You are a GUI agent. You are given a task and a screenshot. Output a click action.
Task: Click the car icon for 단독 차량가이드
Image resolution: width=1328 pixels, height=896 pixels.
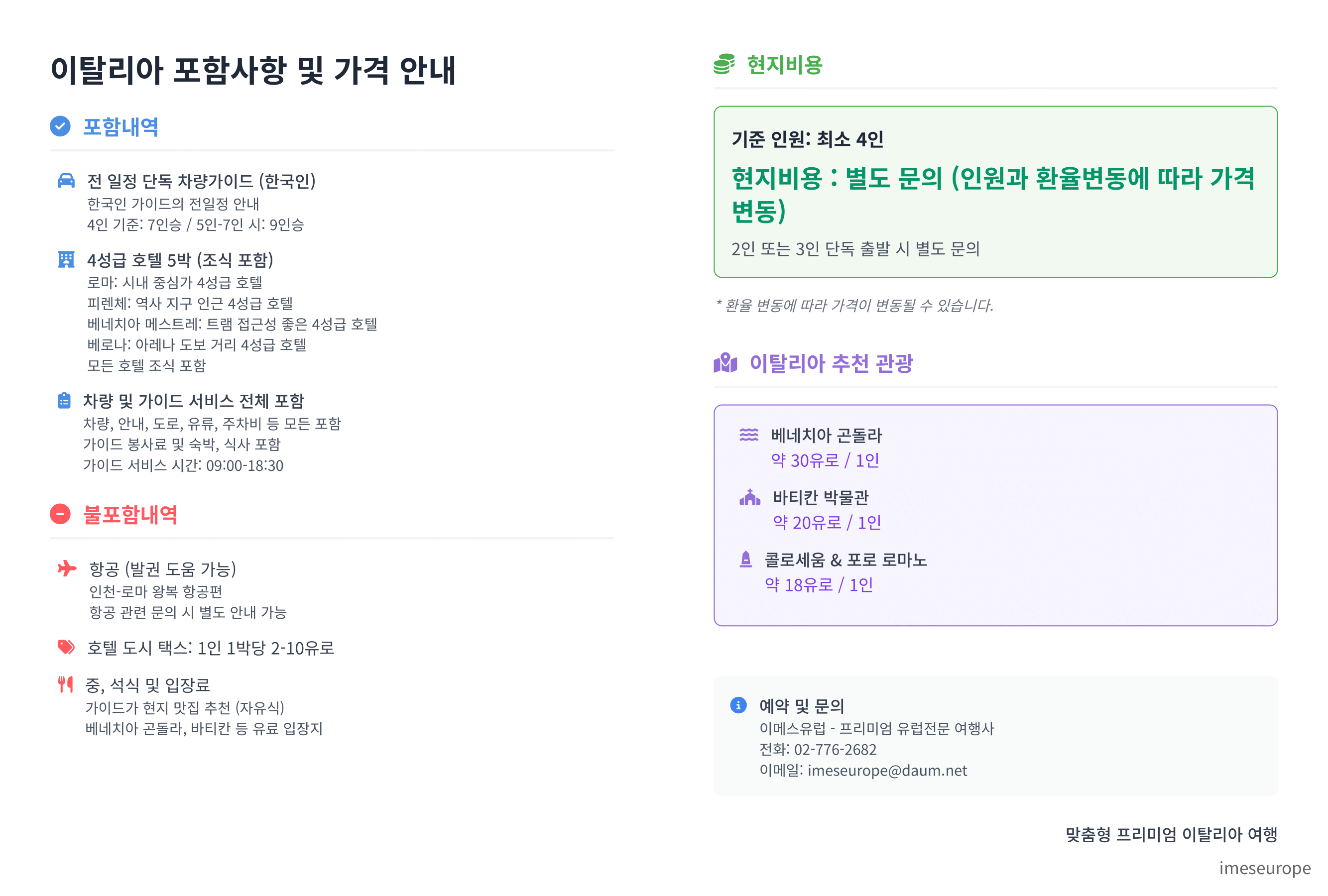click(x=66, y=181)
